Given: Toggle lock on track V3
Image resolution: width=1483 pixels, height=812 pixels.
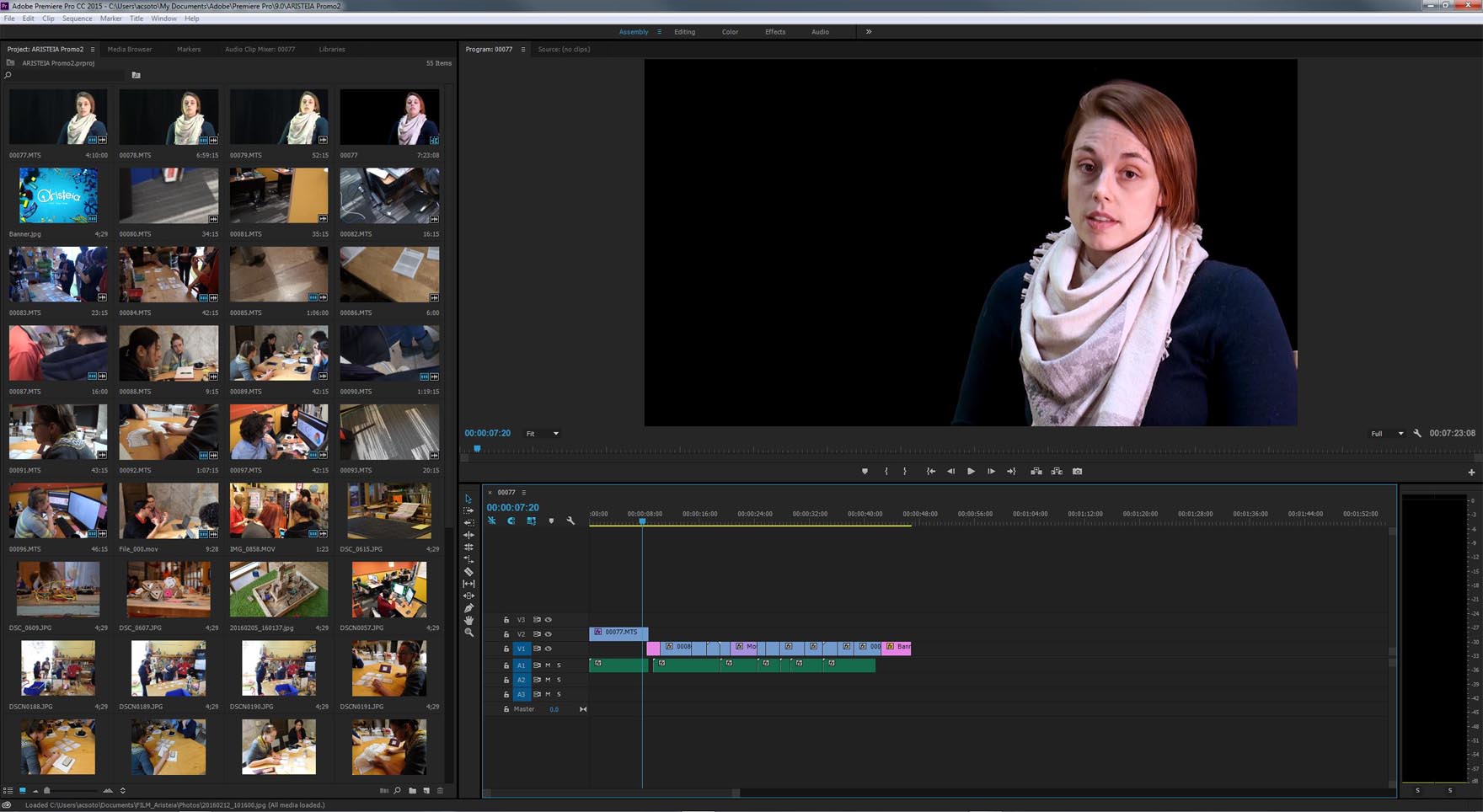Looking at the screenshot, I should [x=506, y=620].
